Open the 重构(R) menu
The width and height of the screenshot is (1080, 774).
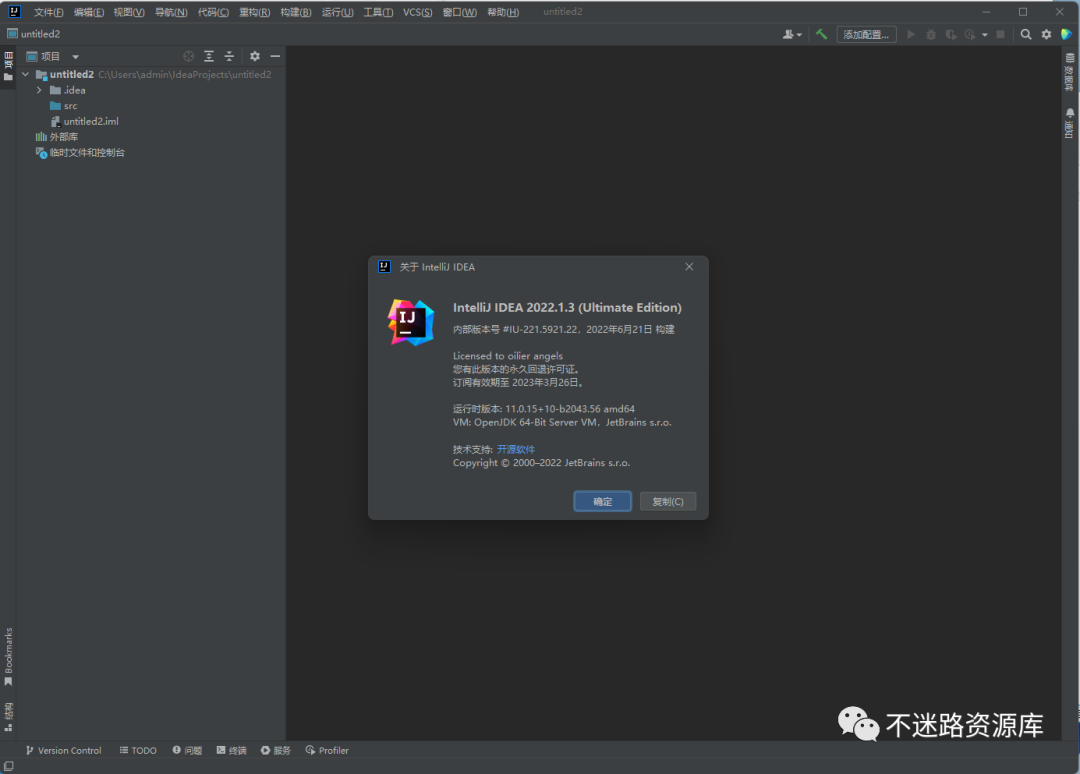click(x=254, y=12)
